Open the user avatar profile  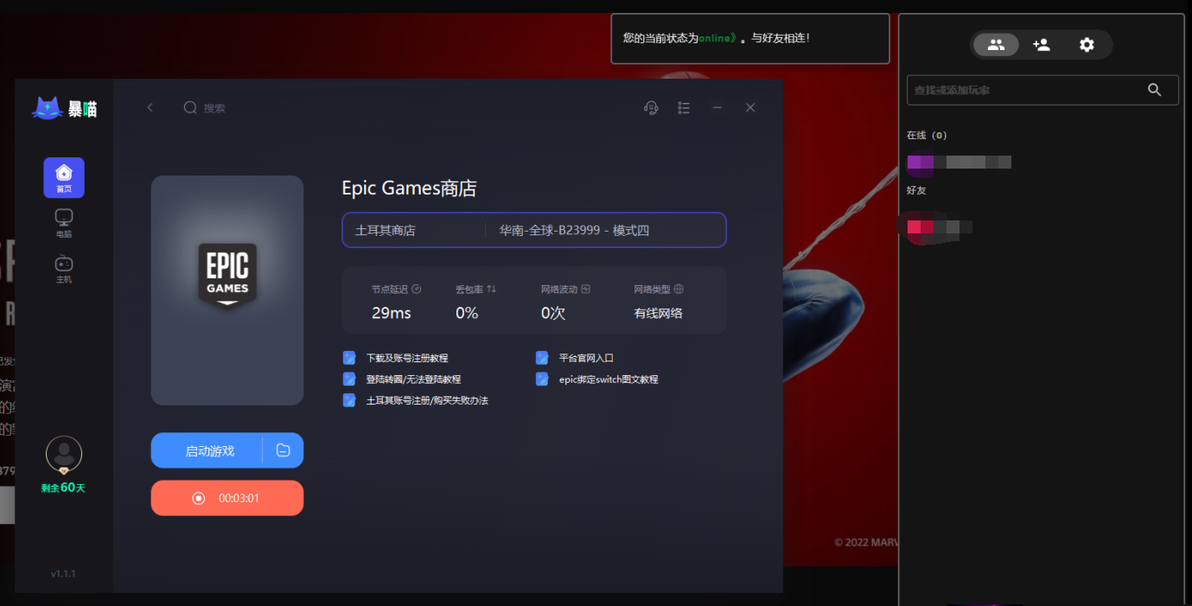64,455
